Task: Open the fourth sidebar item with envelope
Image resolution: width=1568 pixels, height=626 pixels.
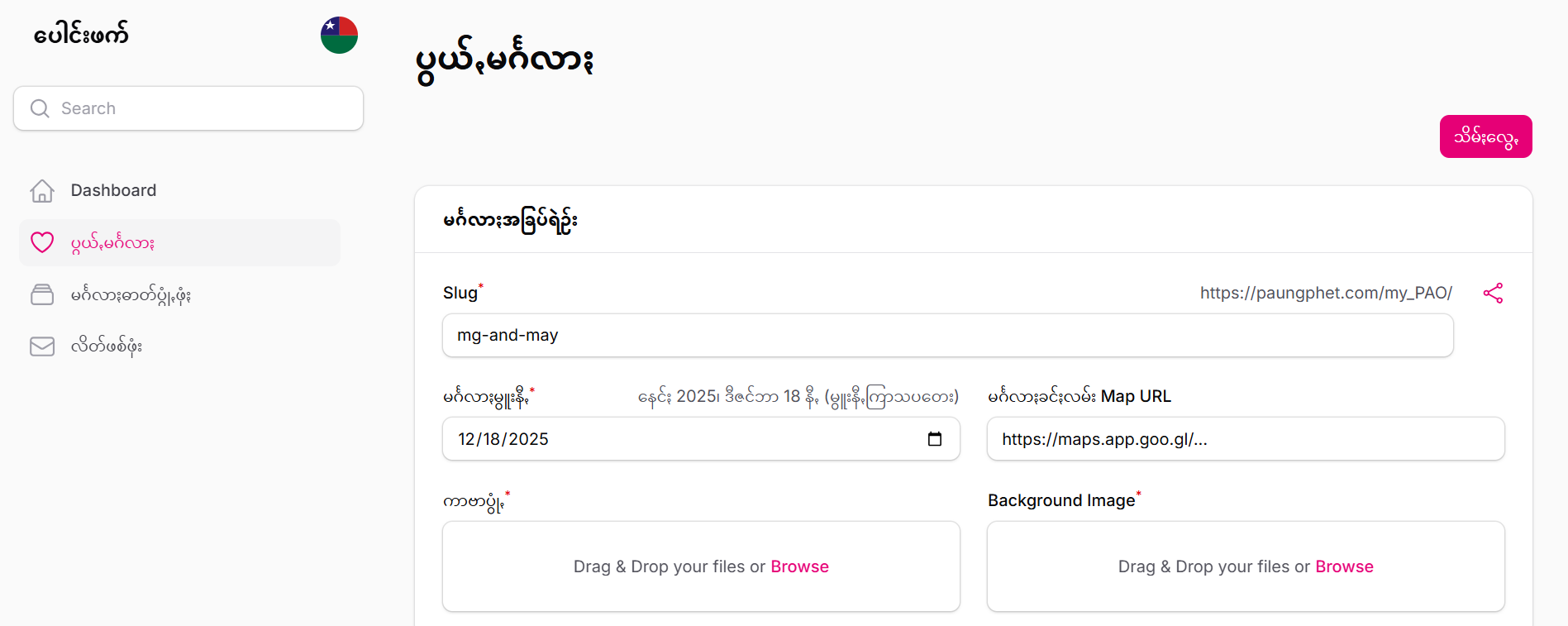Action: tap(107, 346)
